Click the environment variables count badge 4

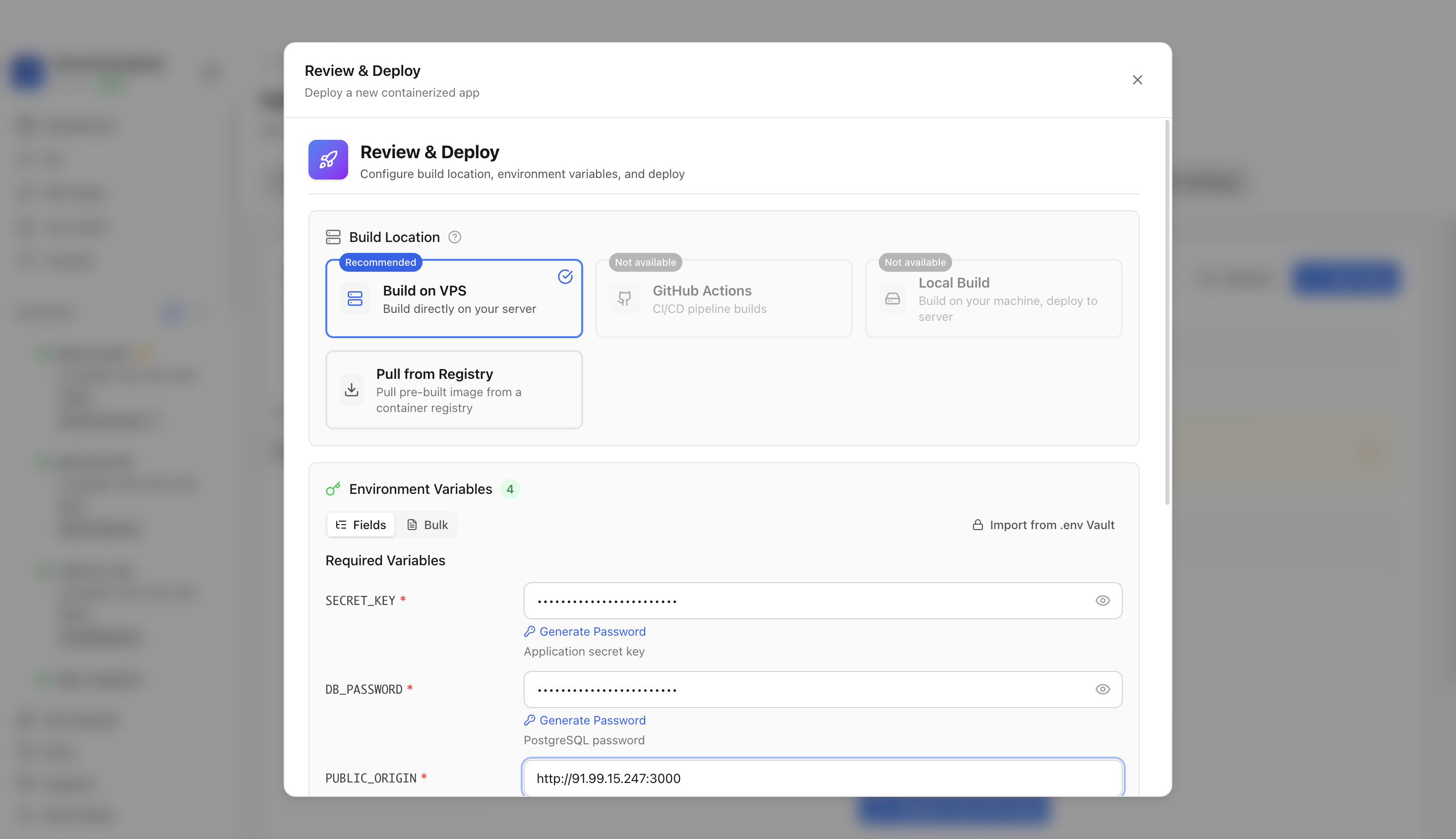[x=510, y=489]
